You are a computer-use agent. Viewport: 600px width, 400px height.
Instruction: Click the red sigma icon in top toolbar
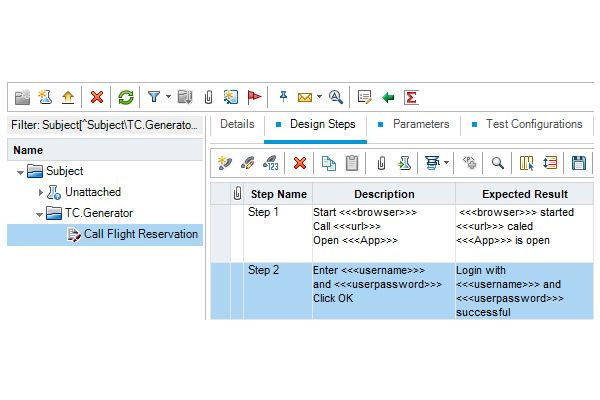410,97
